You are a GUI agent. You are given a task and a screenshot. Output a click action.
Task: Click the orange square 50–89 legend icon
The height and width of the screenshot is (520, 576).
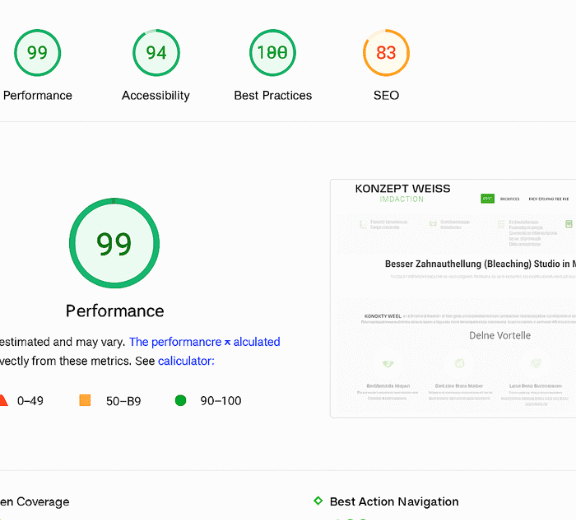(85, 400)
